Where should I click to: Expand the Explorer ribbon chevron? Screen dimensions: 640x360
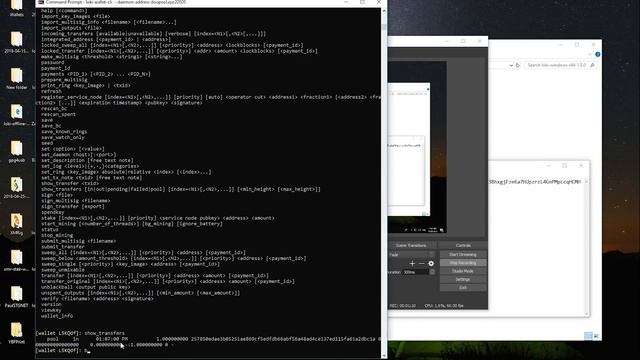tap(590, 54)
